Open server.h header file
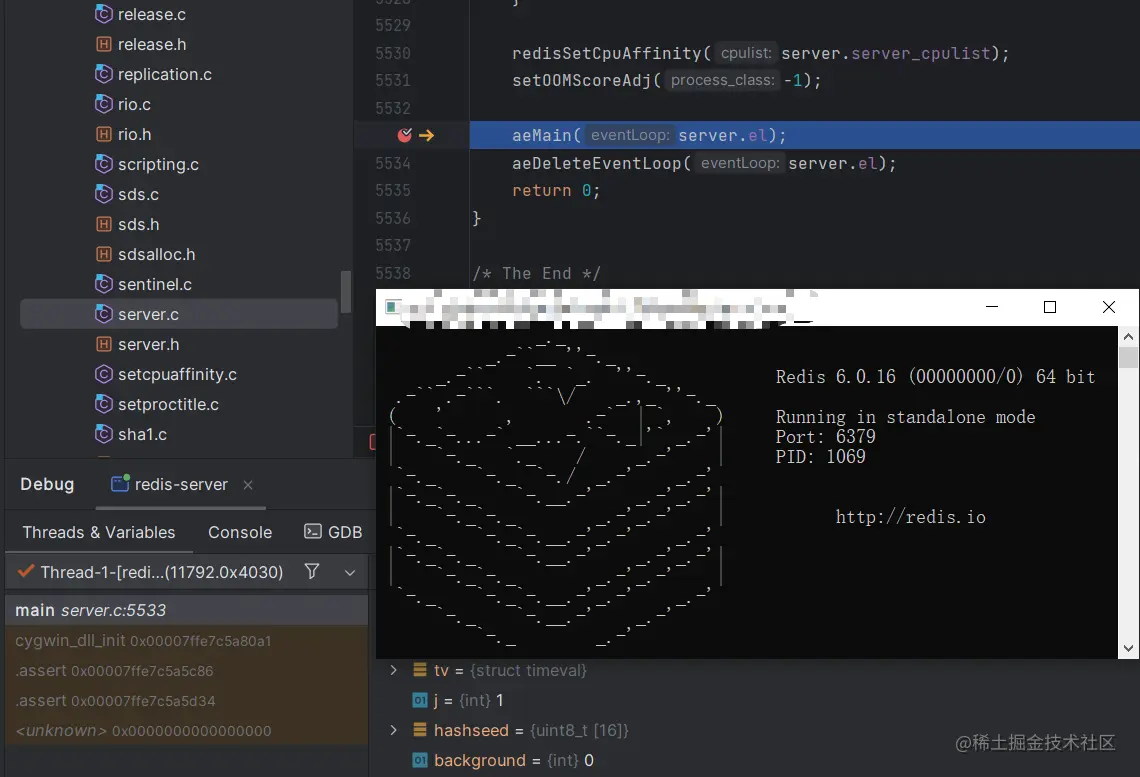Image resolution: width=1140 pixels, height=777 pixels. [148, 345]
